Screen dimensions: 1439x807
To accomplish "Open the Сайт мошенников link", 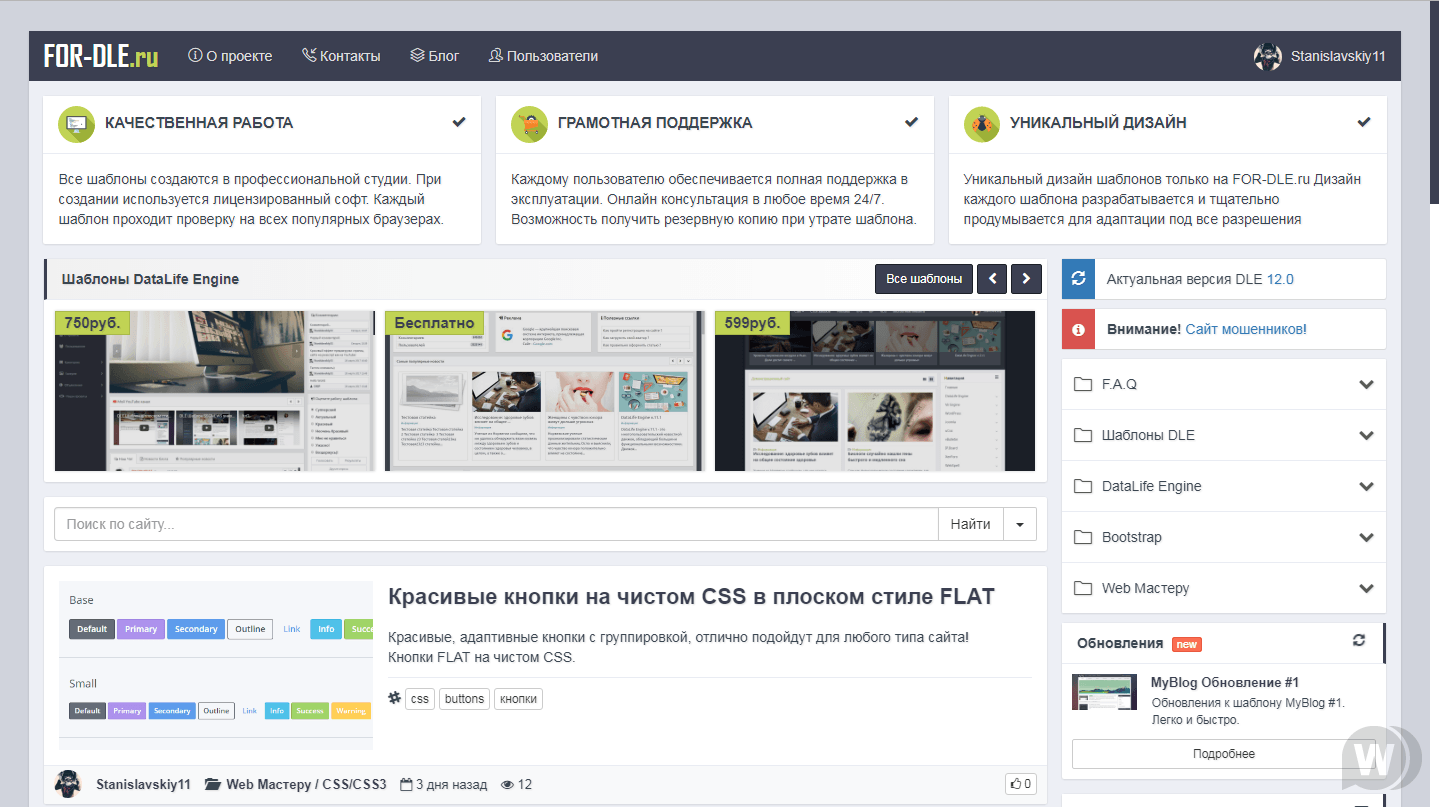I will coord(1245,329).
